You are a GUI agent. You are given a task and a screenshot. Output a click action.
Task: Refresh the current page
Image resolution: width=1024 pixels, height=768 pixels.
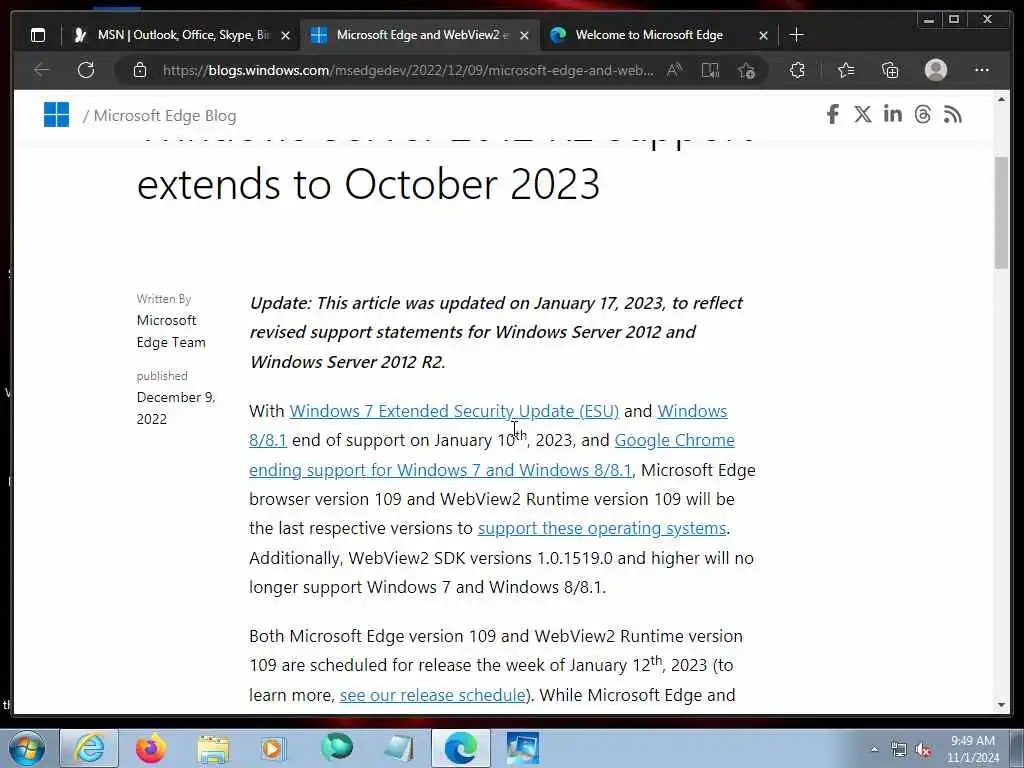pos(86,70)
